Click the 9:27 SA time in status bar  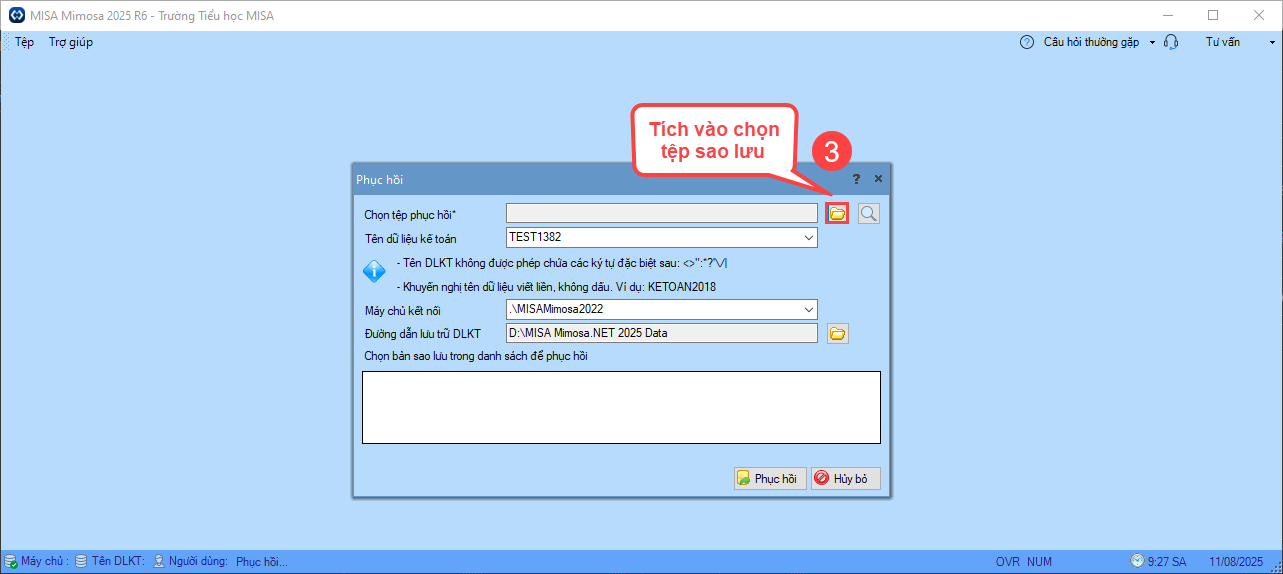click(x=1166, y=562)
